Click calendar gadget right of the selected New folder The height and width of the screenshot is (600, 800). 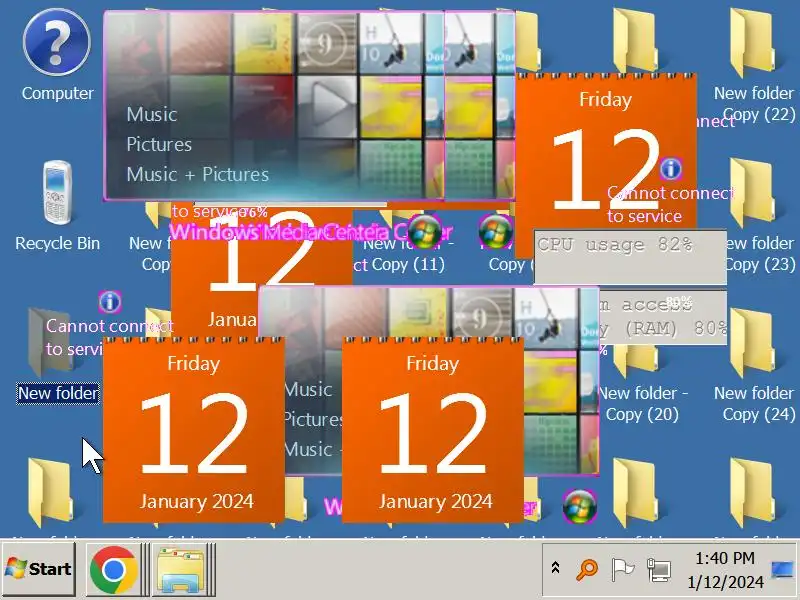(194, 430)
